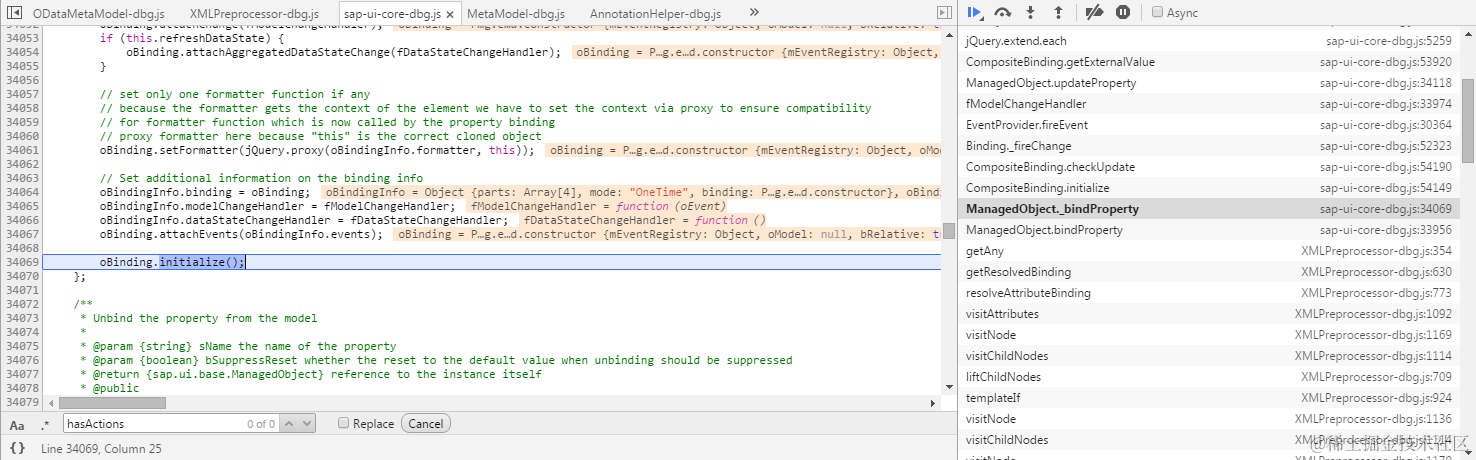Switch to AnnotationHelper-dbg.js tab

click(x=655, y=14)
